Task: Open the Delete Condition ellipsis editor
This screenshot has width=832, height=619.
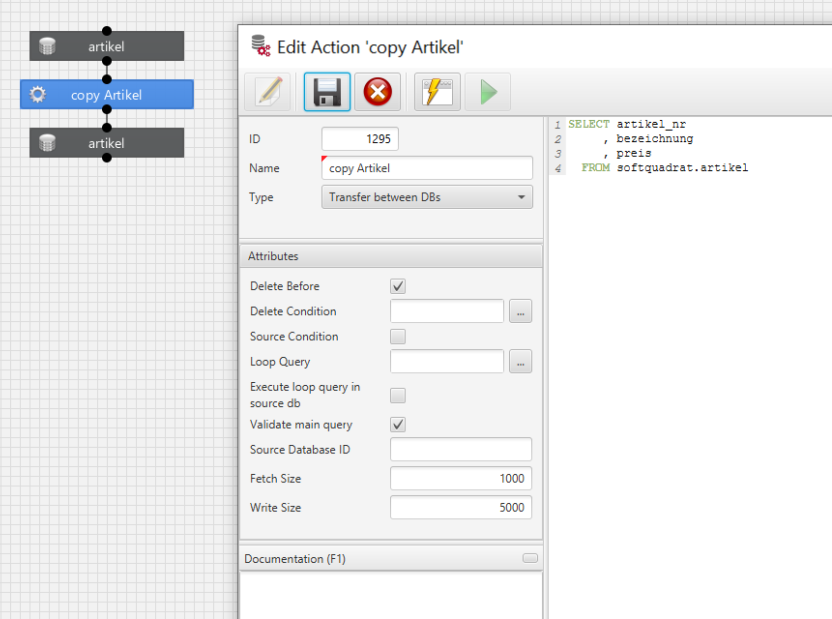Action: click(x=520, y=312)
